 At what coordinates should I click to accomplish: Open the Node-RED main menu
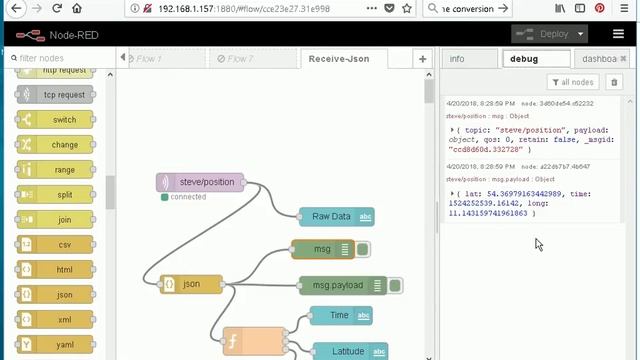click(x=618, y=34)
